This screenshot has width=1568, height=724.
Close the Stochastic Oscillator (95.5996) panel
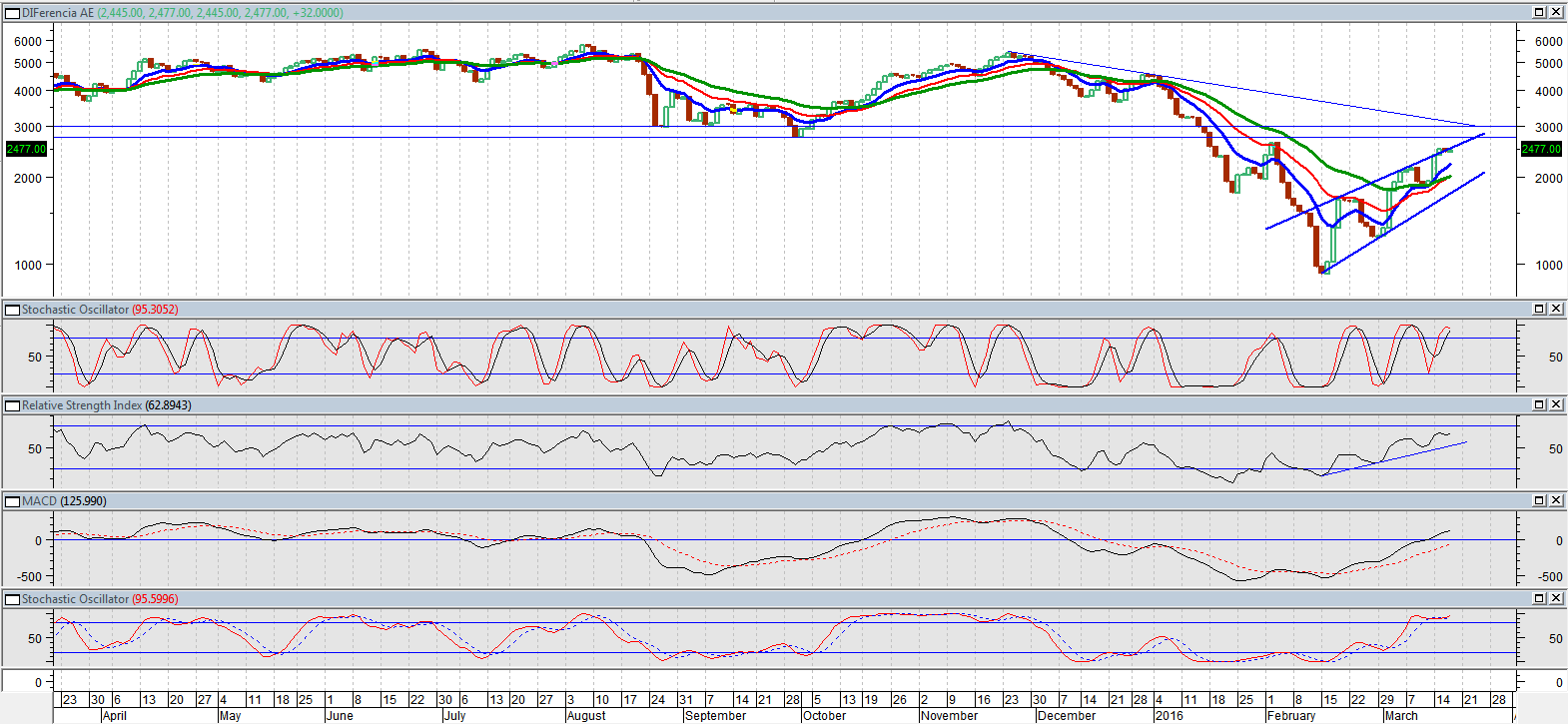coord(1556,598)
